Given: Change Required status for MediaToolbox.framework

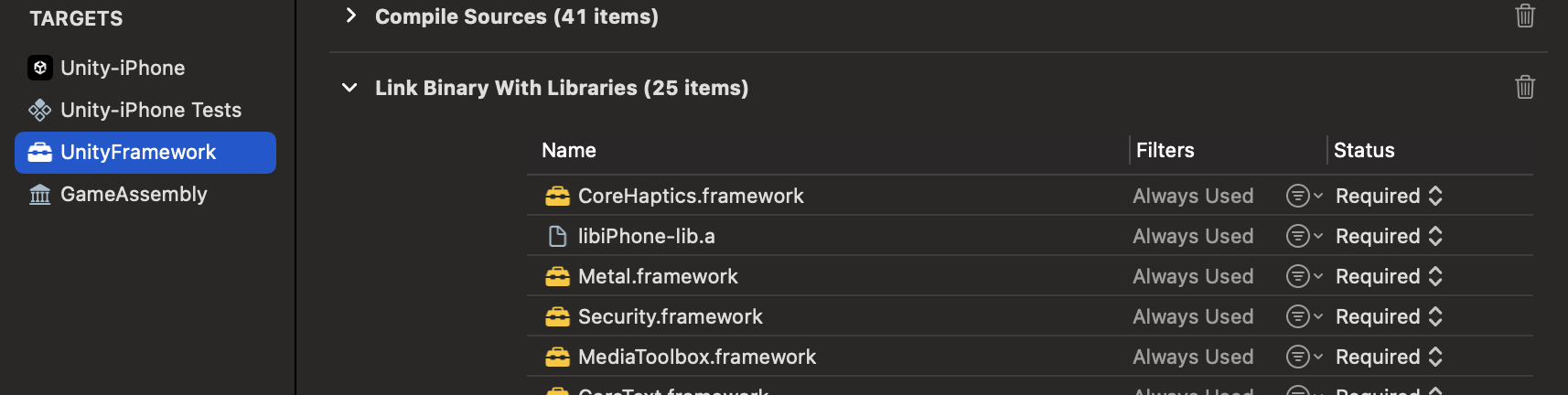Looking at the screenshot, I should [1389, 357].
